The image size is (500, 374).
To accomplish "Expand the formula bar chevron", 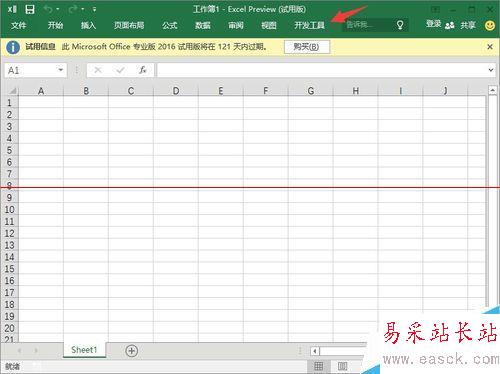I will (491, 70).
